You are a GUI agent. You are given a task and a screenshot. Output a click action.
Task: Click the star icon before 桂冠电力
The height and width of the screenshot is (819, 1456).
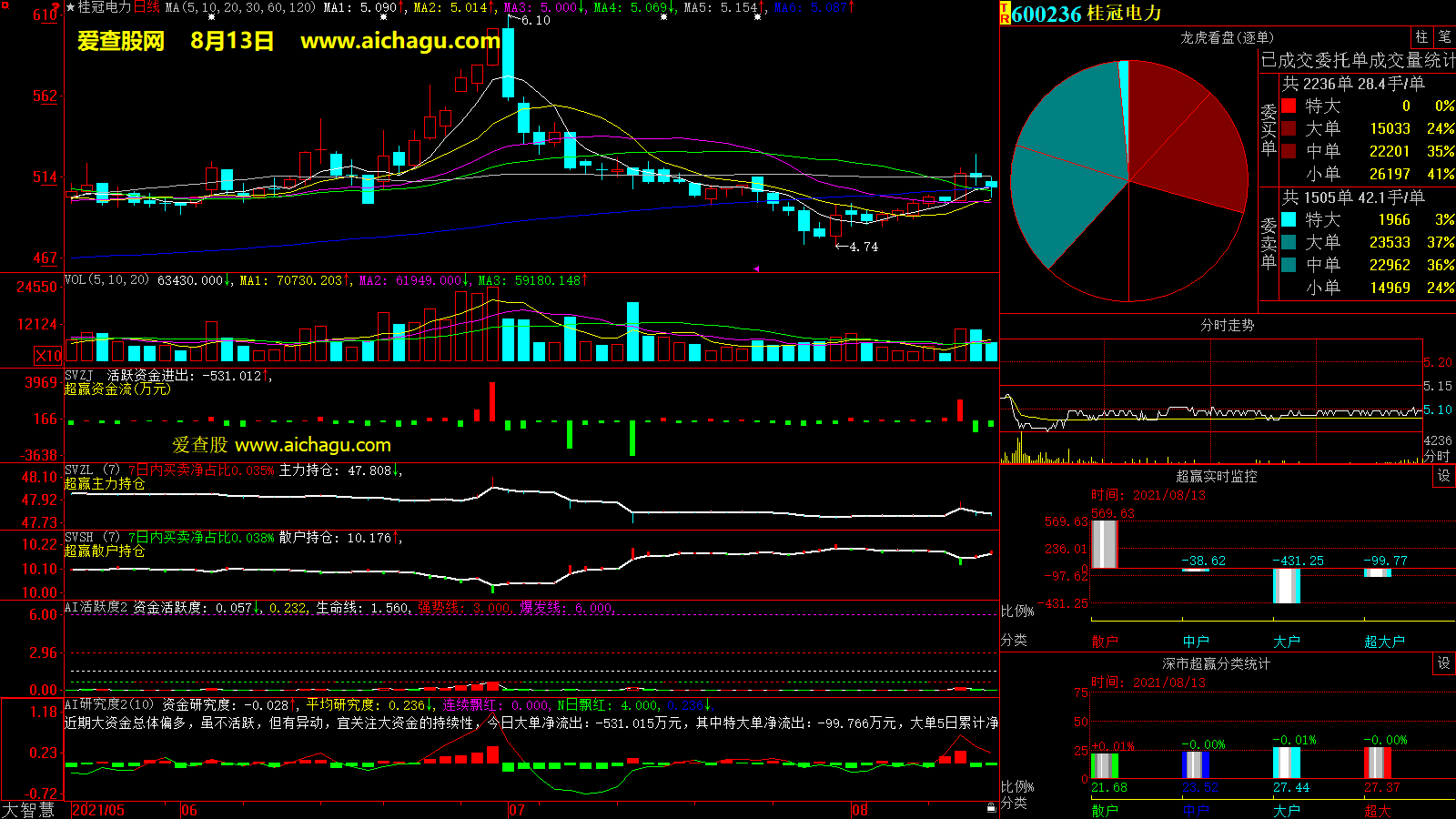tap(71, 7)
